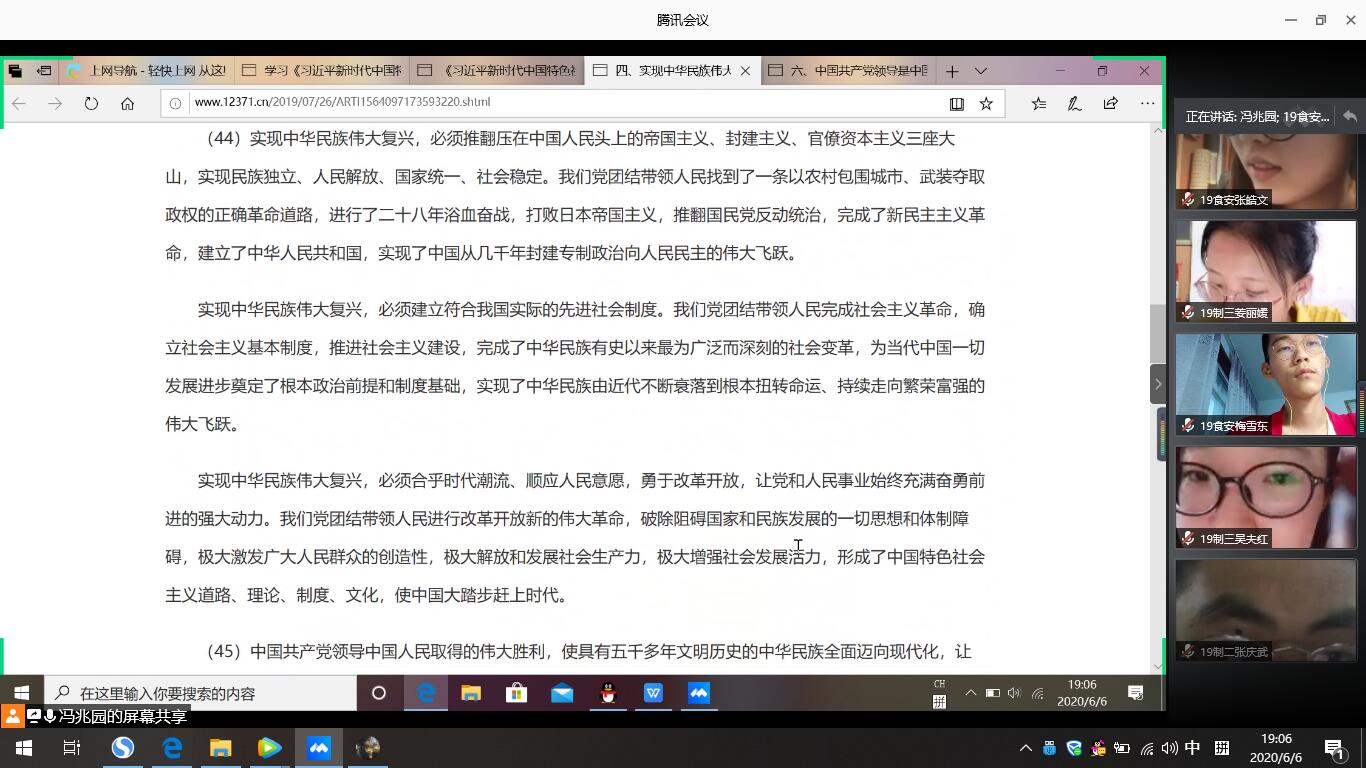
Task: Switch to 学习《习近平新时代中国特 tab
Action: (322, 71)
